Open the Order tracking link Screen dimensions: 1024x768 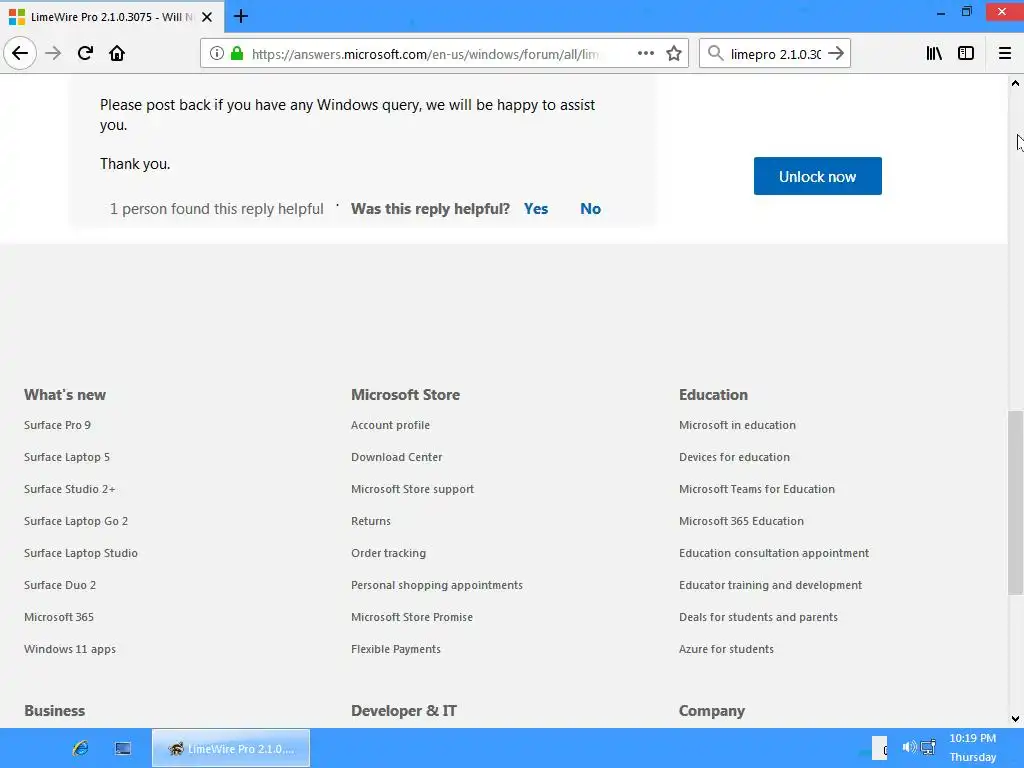[389, 553]
